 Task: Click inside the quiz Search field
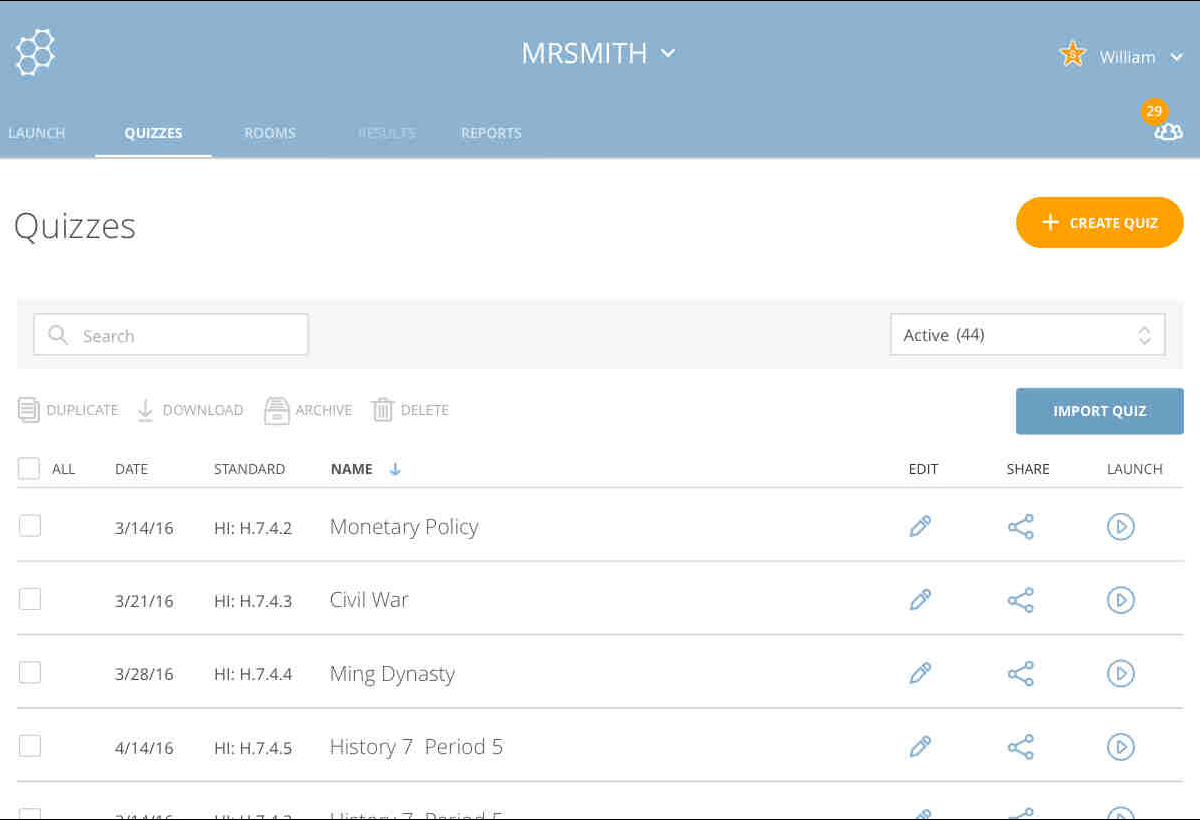(171, 335)
